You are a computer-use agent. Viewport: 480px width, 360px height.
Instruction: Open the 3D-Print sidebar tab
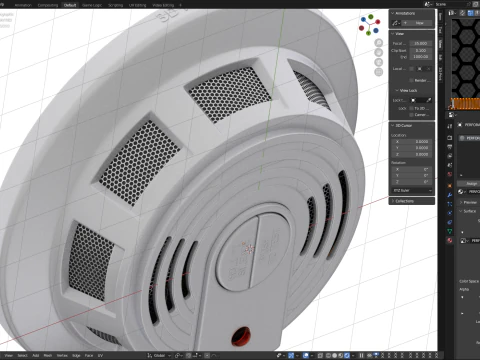point(440,74)
